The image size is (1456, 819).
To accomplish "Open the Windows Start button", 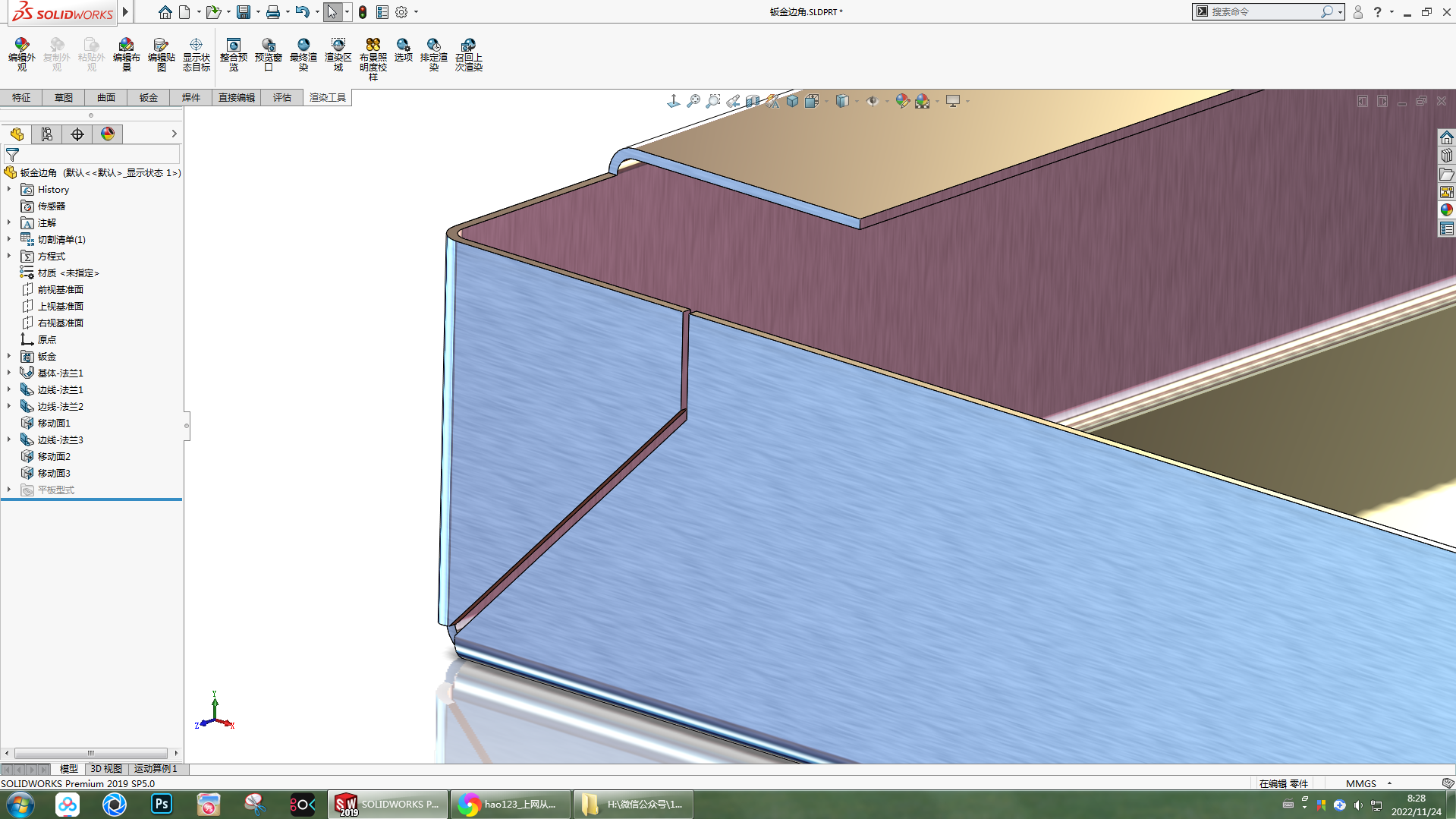I will (20, 805).
